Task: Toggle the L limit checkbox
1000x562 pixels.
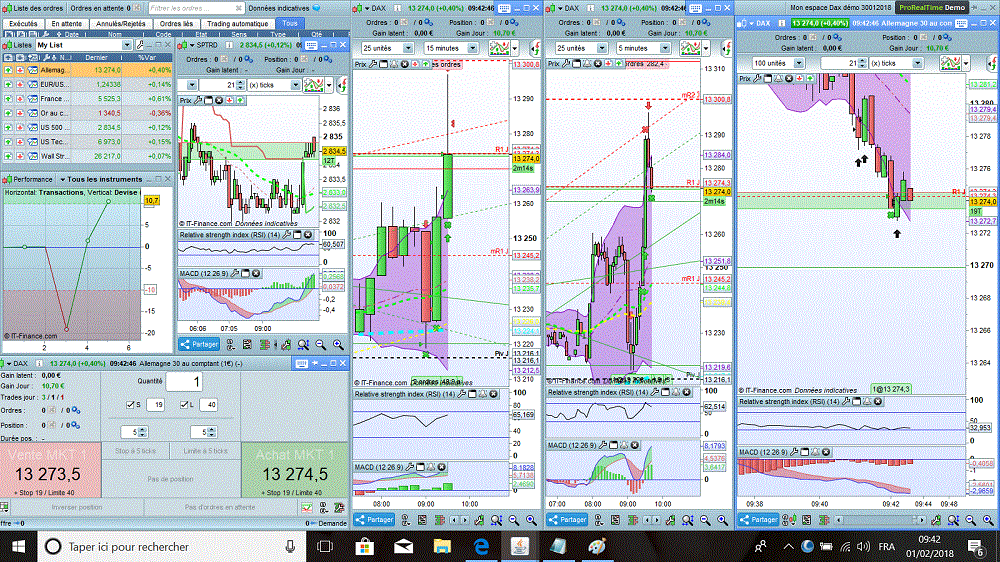Action: (184, 404)
